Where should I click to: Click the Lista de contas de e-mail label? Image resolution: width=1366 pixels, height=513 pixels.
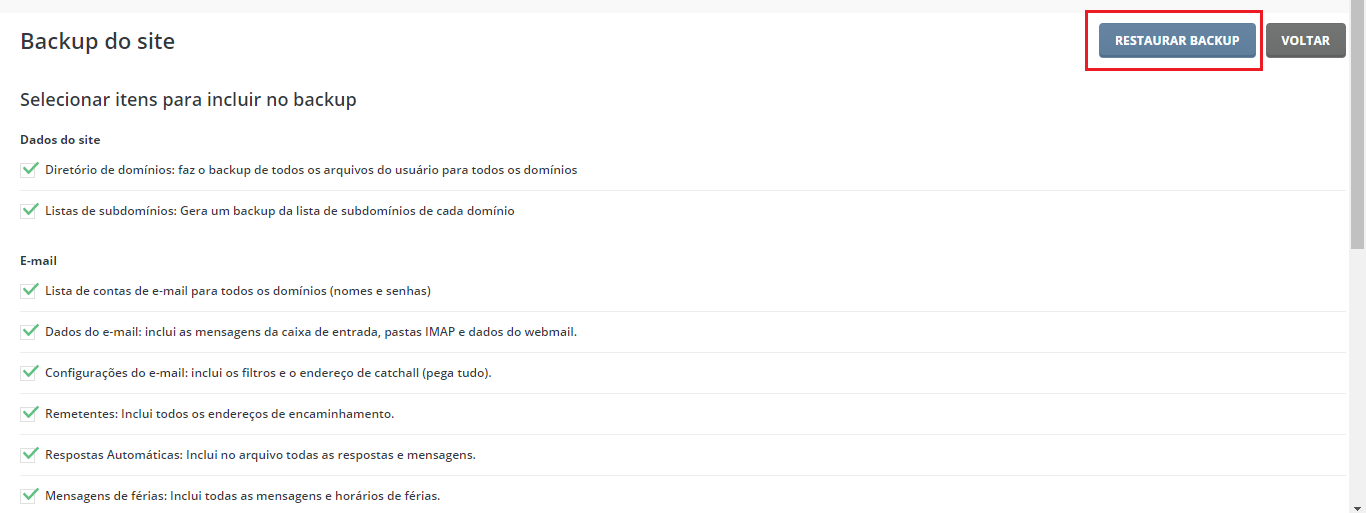point(237,291)
